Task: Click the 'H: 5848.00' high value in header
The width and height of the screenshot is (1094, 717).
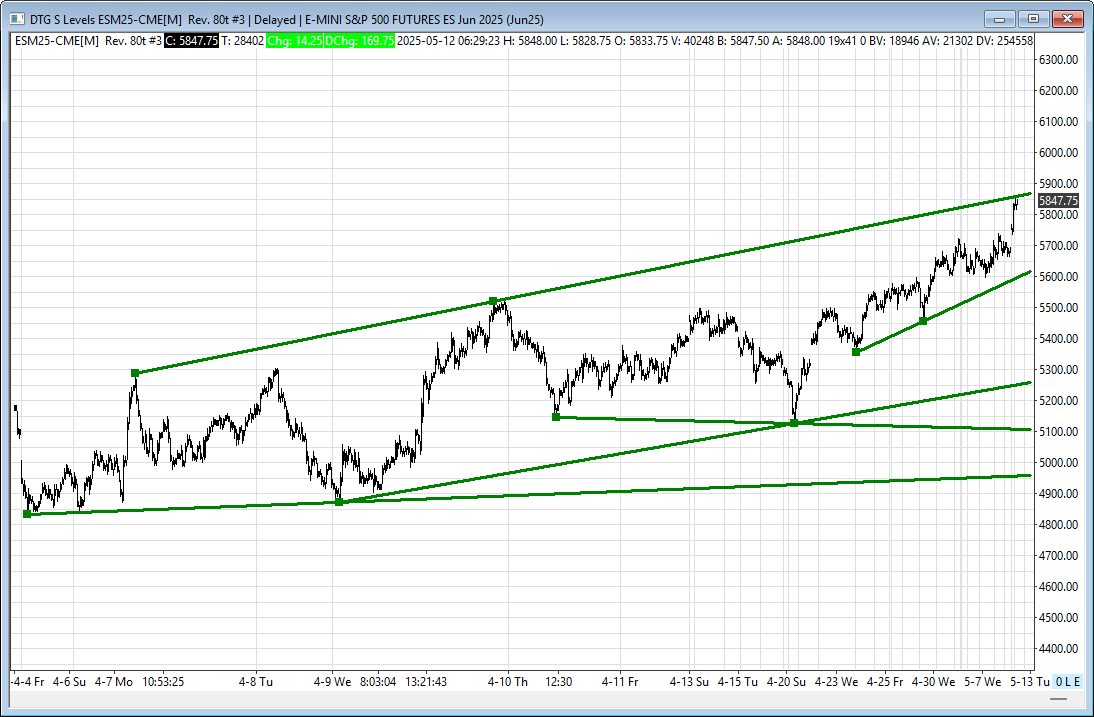Action: point(530,41)
